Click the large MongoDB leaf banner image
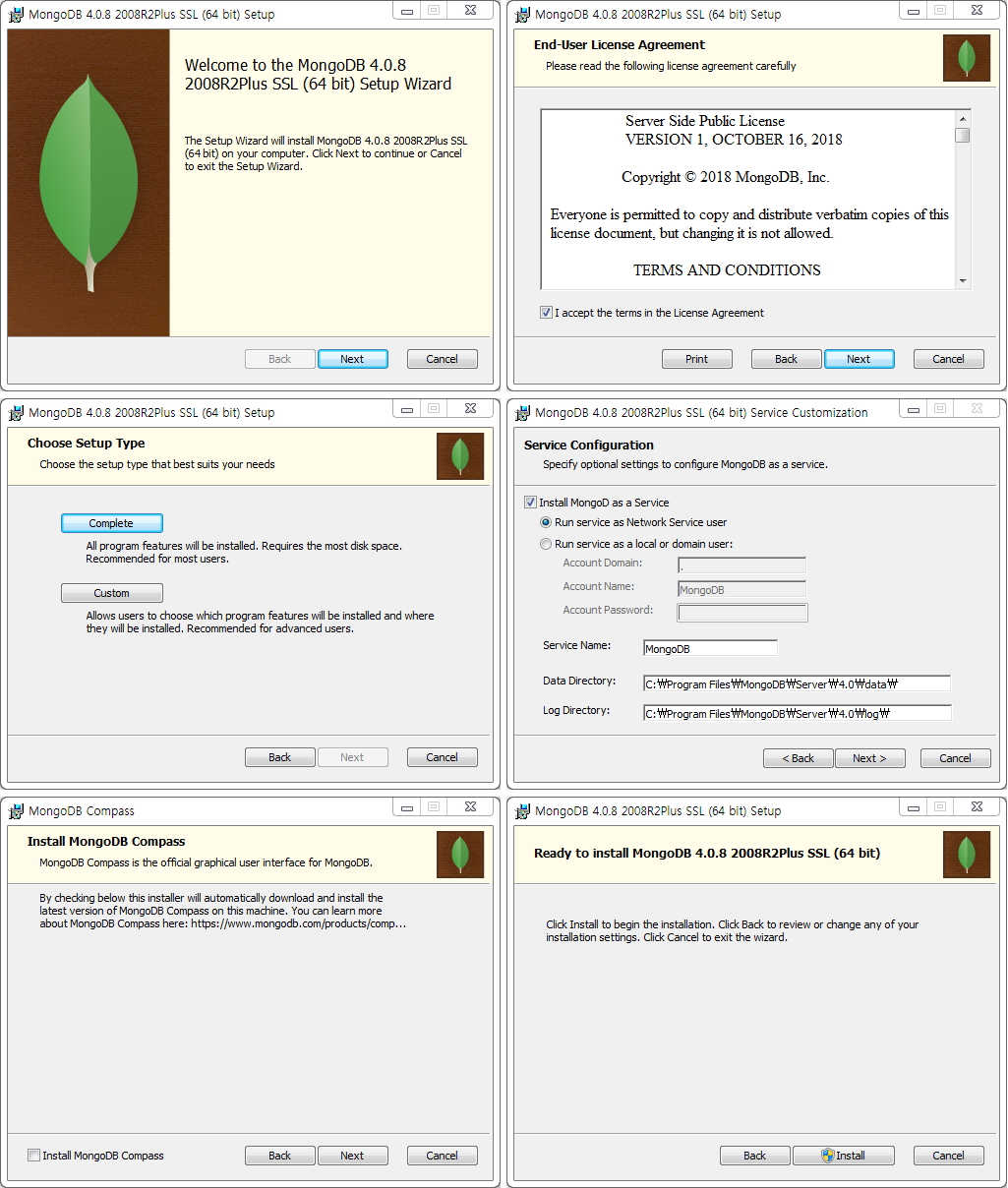This screenshot has width=1008, height=1188. (x=89, y=183)
